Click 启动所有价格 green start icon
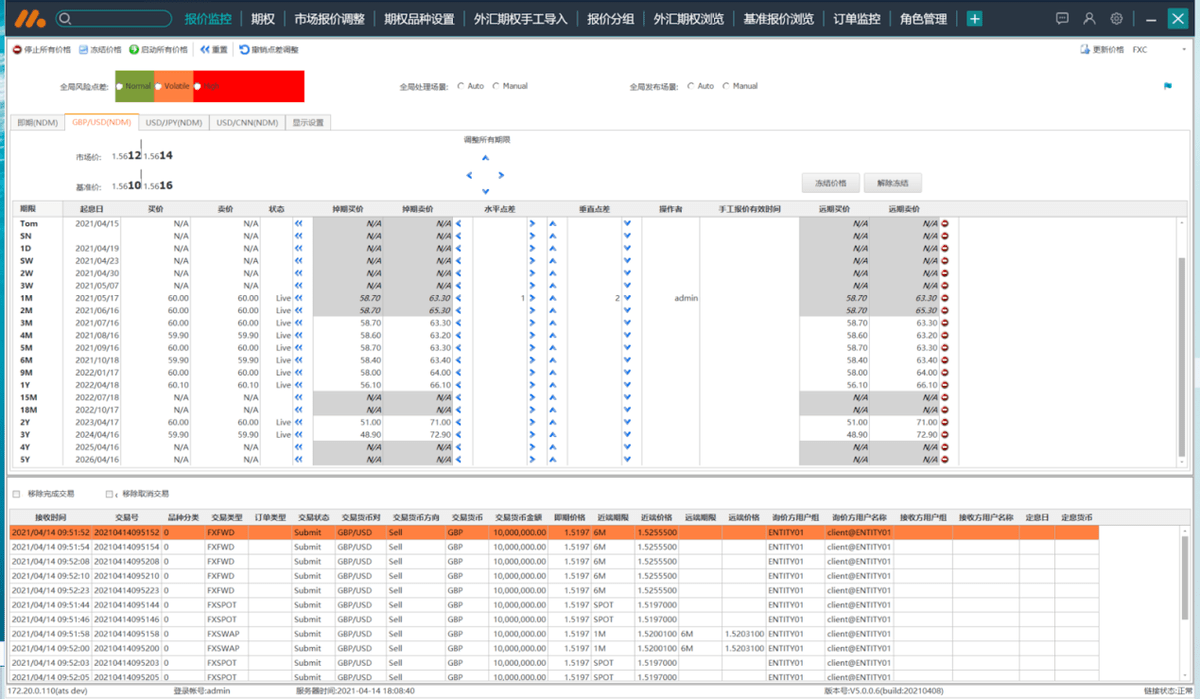 point(134,49)
